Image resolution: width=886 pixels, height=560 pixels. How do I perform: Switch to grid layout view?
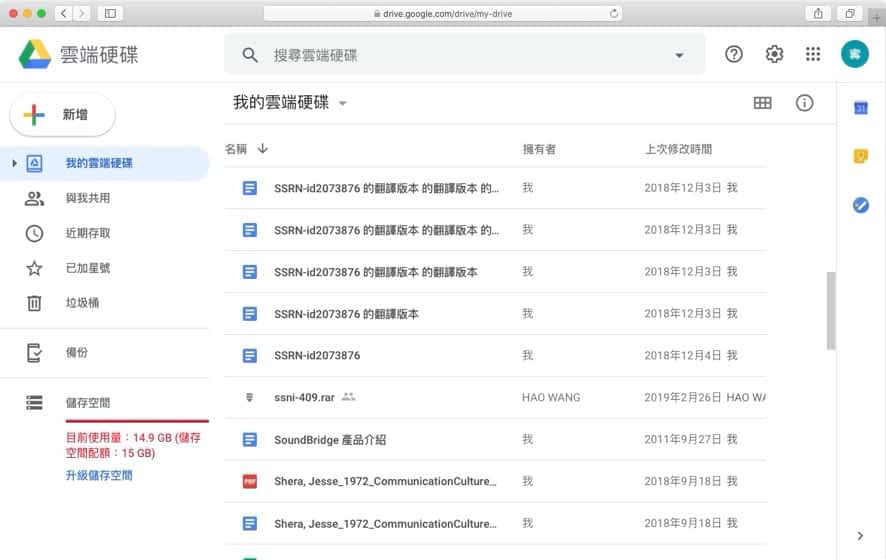(x=762, y=103)
